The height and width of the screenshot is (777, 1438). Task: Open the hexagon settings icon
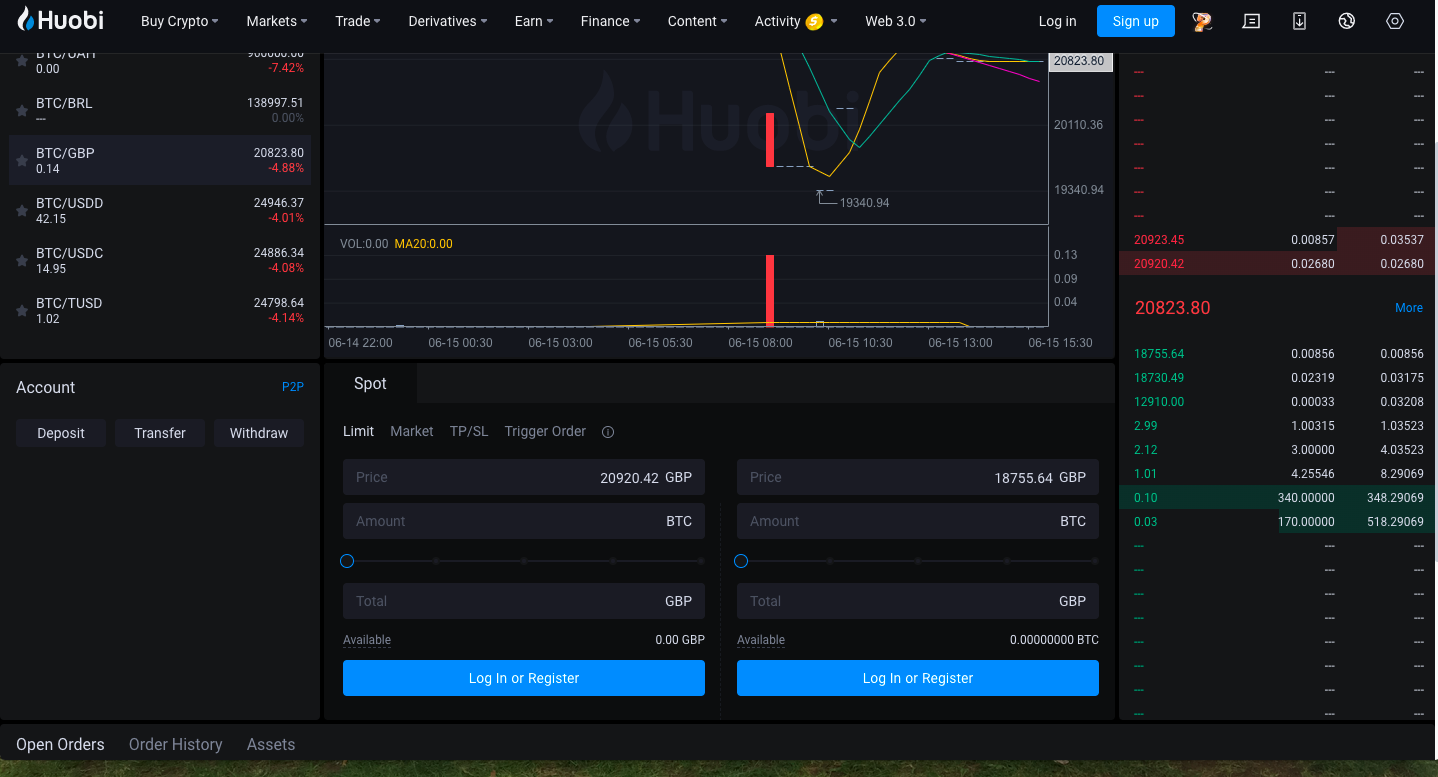click(x=1395, y=21)
